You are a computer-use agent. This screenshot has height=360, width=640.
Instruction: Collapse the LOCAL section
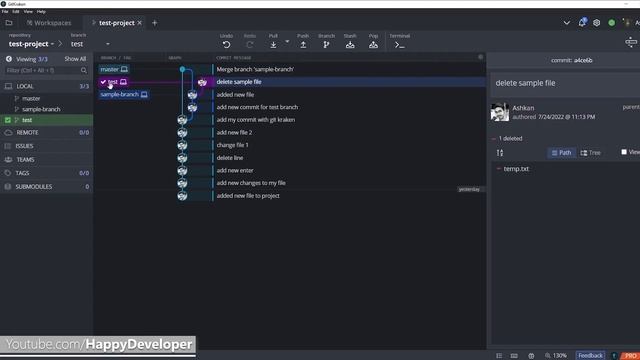[x=46, y=86]
